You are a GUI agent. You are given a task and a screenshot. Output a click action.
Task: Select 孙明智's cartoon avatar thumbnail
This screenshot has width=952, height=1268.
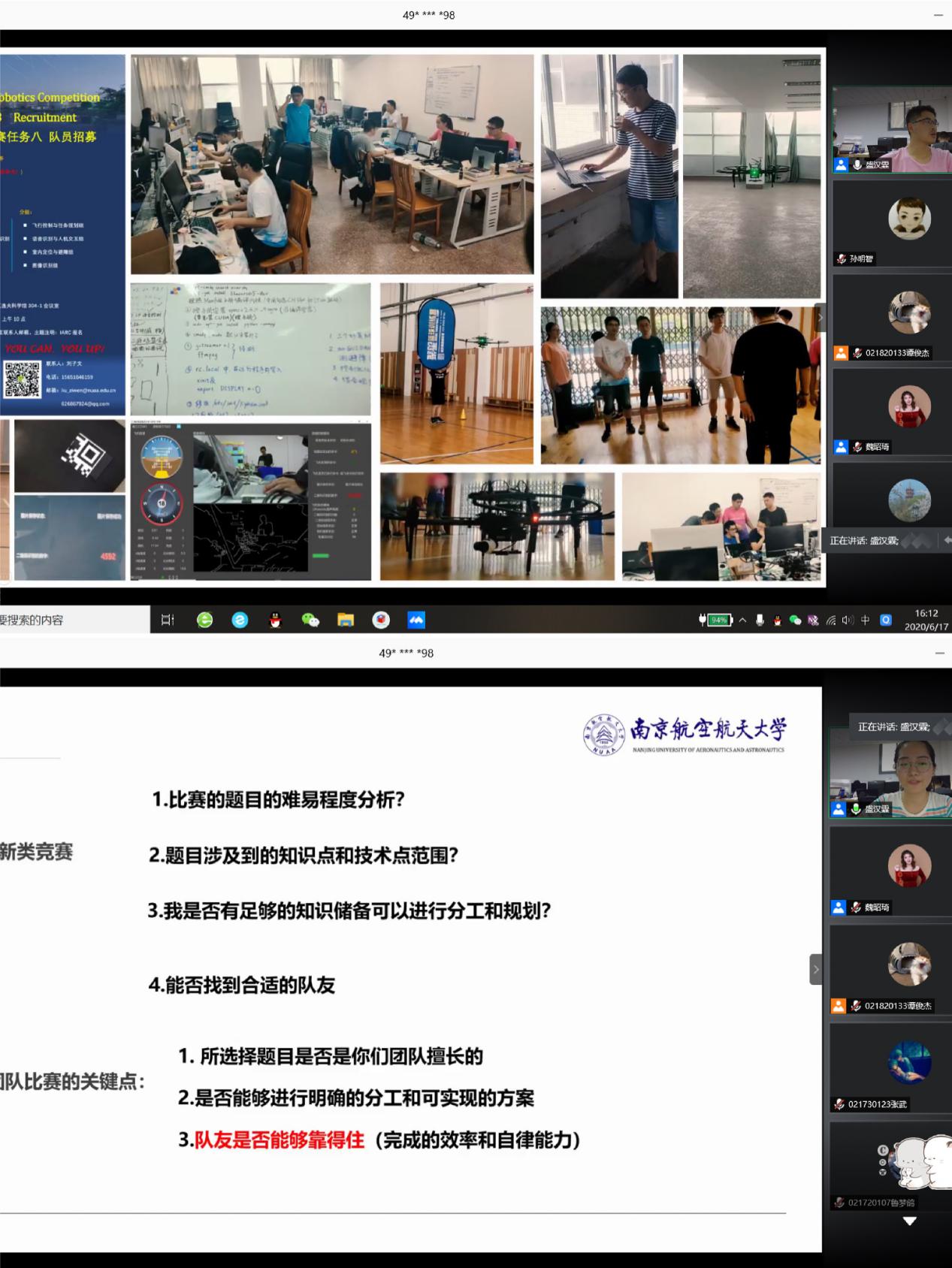909,219
